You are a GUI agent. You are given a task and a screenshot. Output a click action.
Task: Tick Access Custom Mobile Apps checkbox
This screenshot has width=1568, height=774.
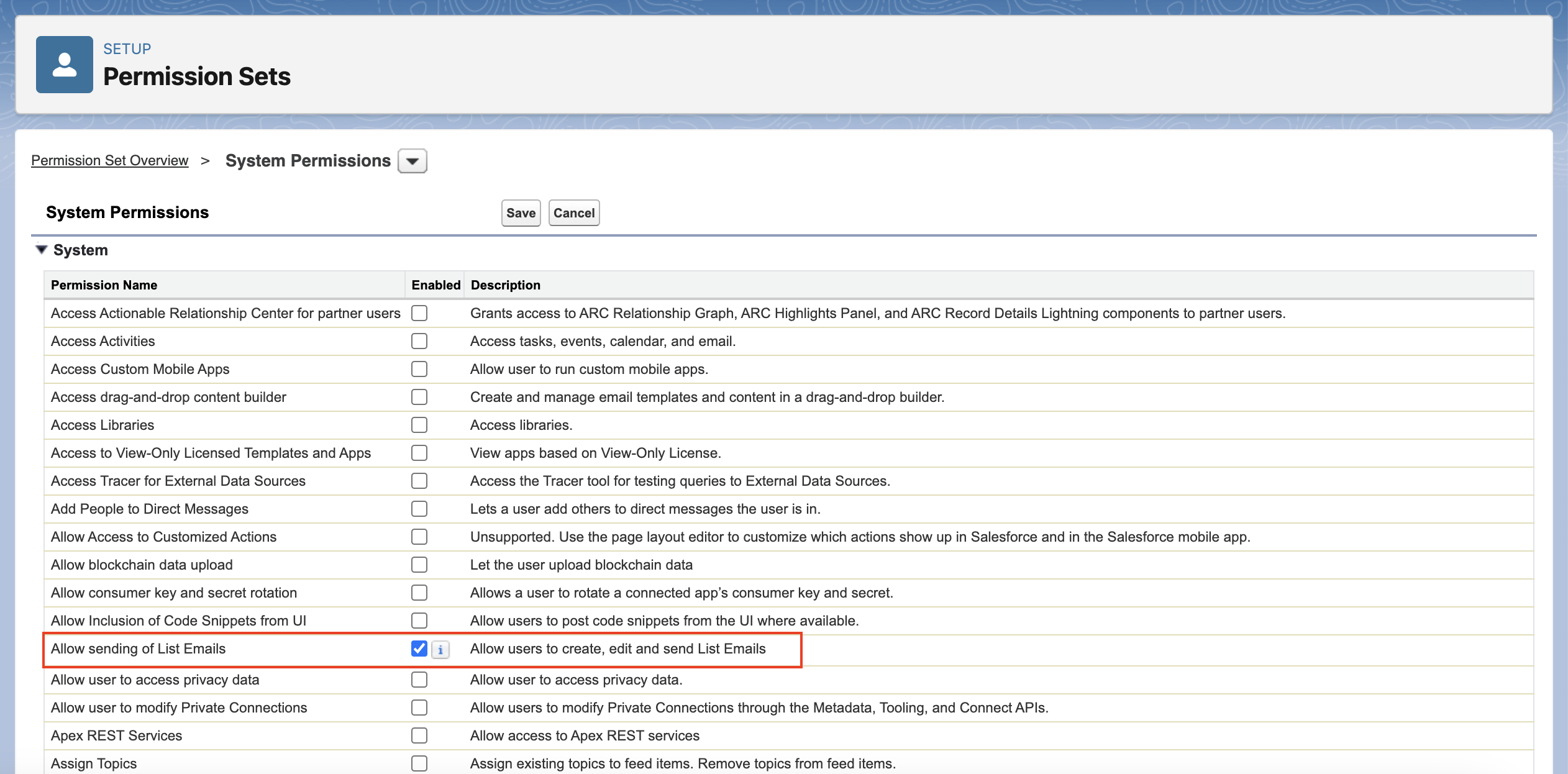[419, 369]
